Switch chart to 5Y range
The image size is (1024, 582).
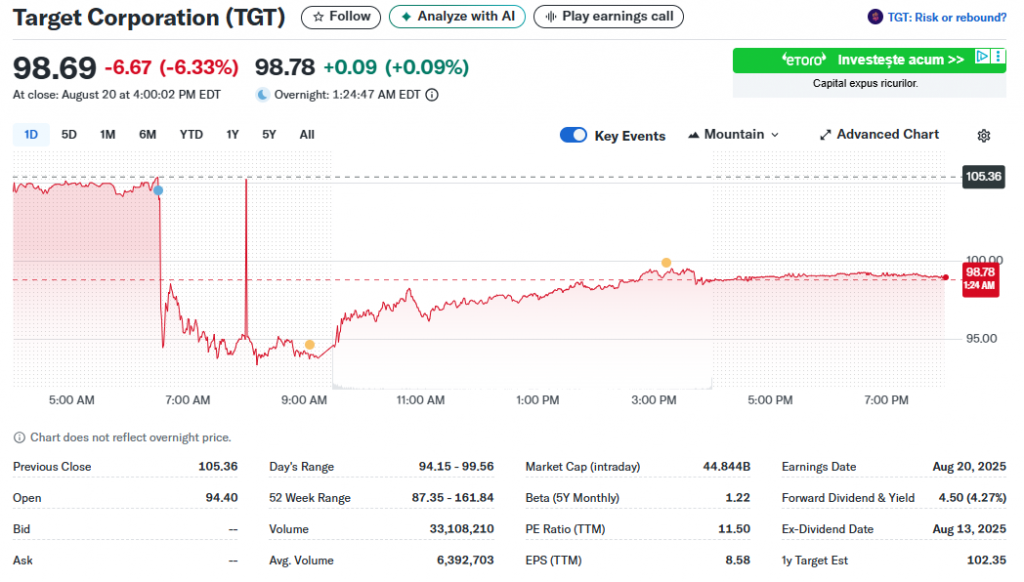pos(269,135)
